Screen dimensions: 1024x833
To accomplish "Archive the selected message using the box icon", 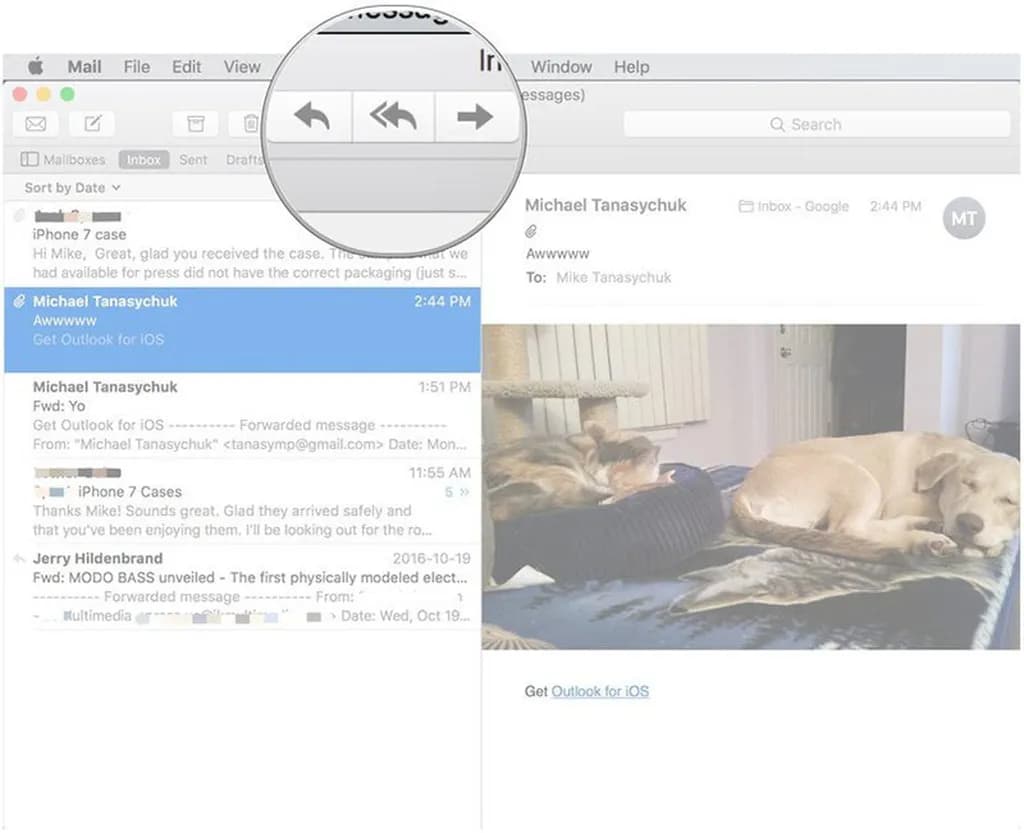I will pos(195,124).
